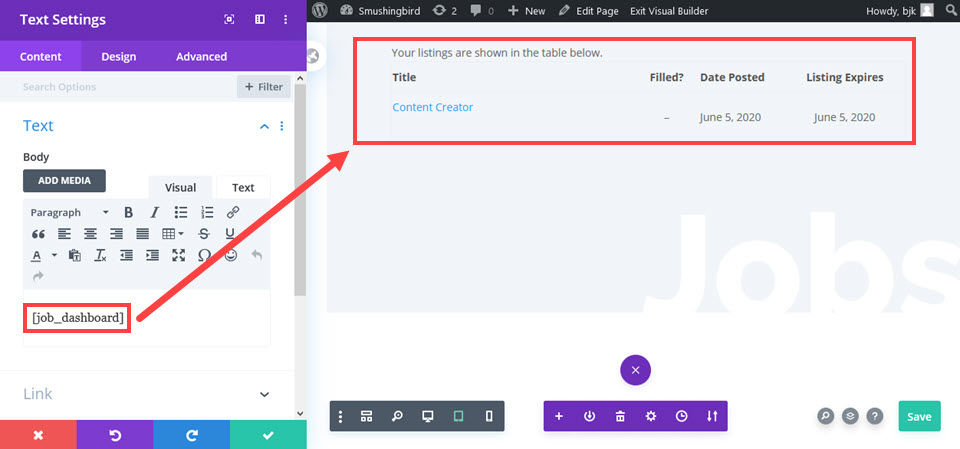Screen dimensions: 960x449
Task: Switch to the Design tab
Action: [119, 56]
